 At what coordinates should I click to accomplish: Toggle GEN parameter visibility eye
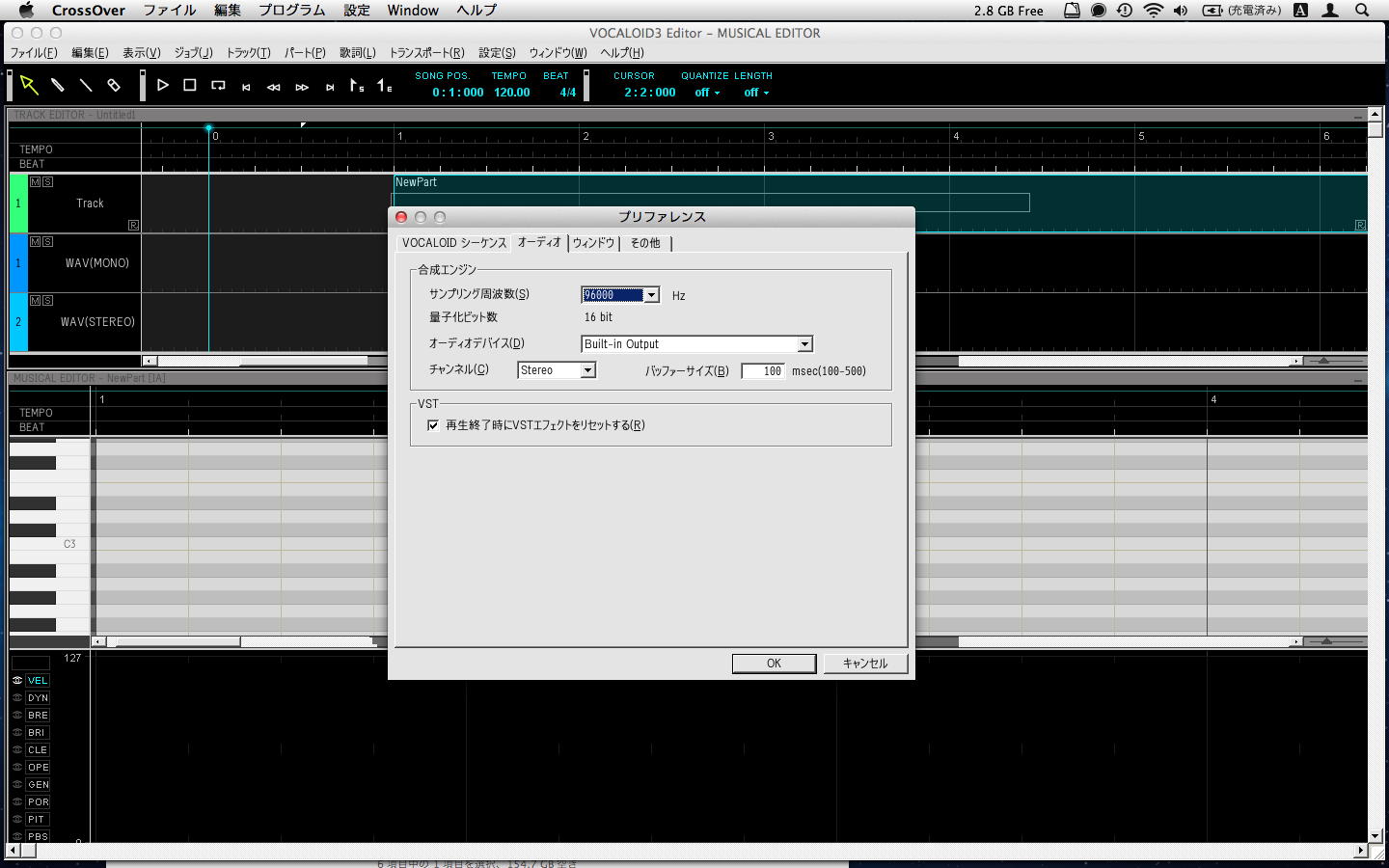17,784
